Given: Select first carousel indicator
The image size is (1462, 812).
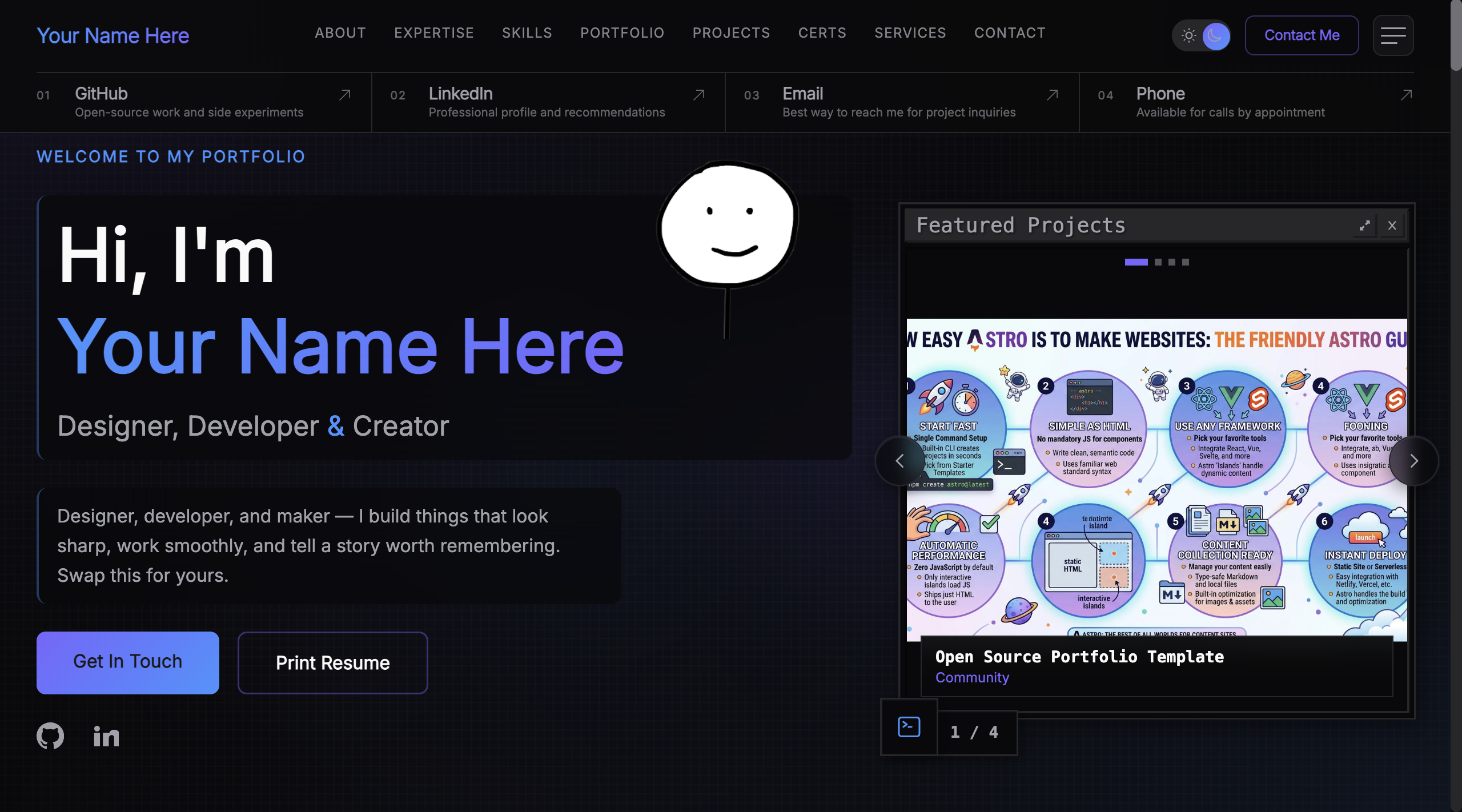Looking at the screenshot, I should [x=1136, y=262].
